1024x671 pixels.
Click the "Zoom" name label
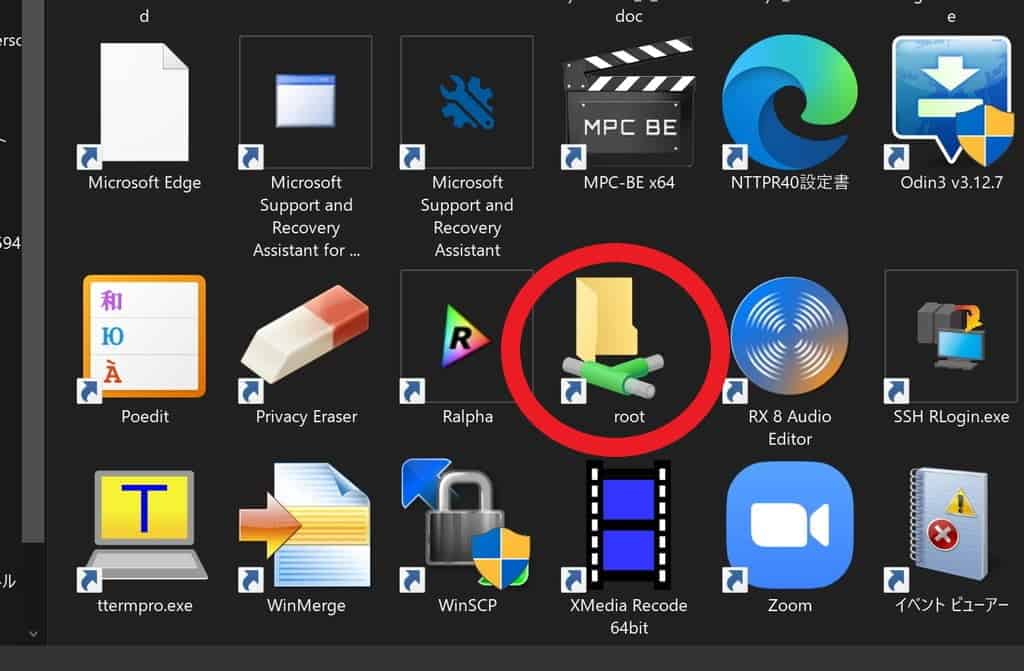[790, 606]
